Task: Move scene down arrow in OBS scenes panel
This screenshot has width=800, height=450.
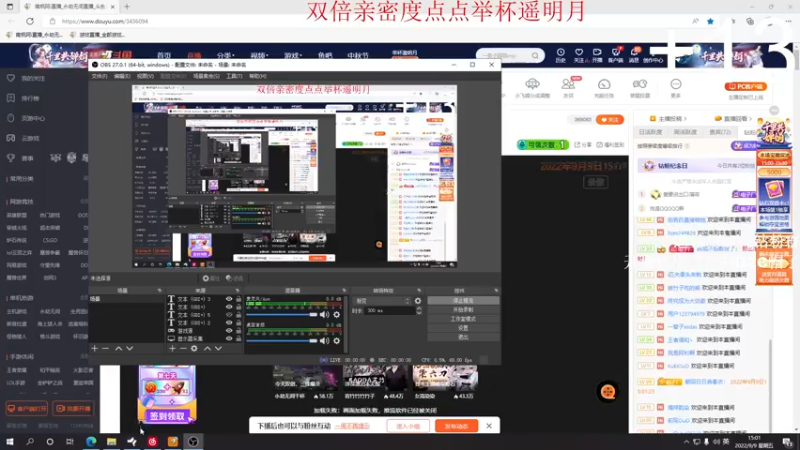Action: coord(130,348)
